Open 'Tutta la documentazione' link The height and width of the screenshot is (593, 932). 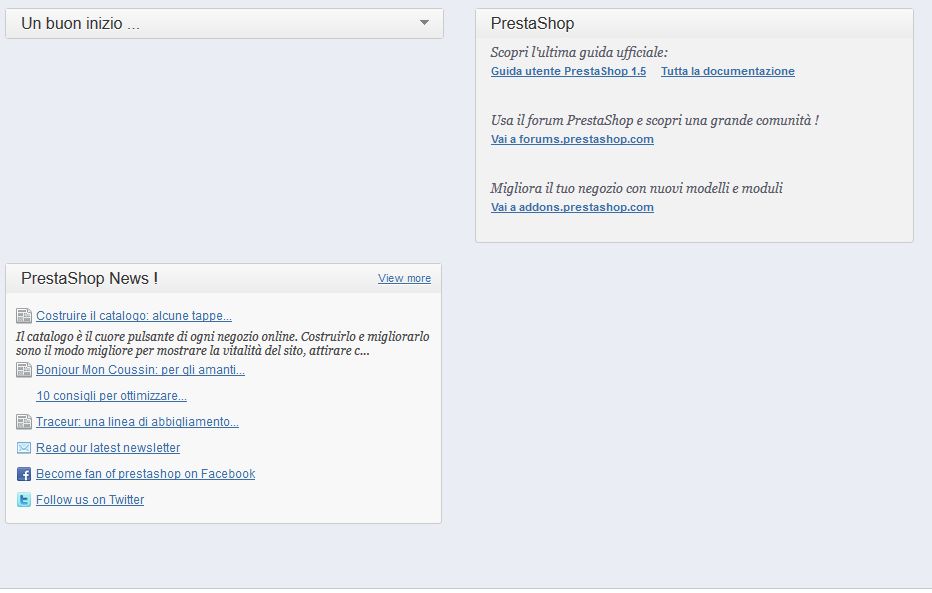point(728,71)
